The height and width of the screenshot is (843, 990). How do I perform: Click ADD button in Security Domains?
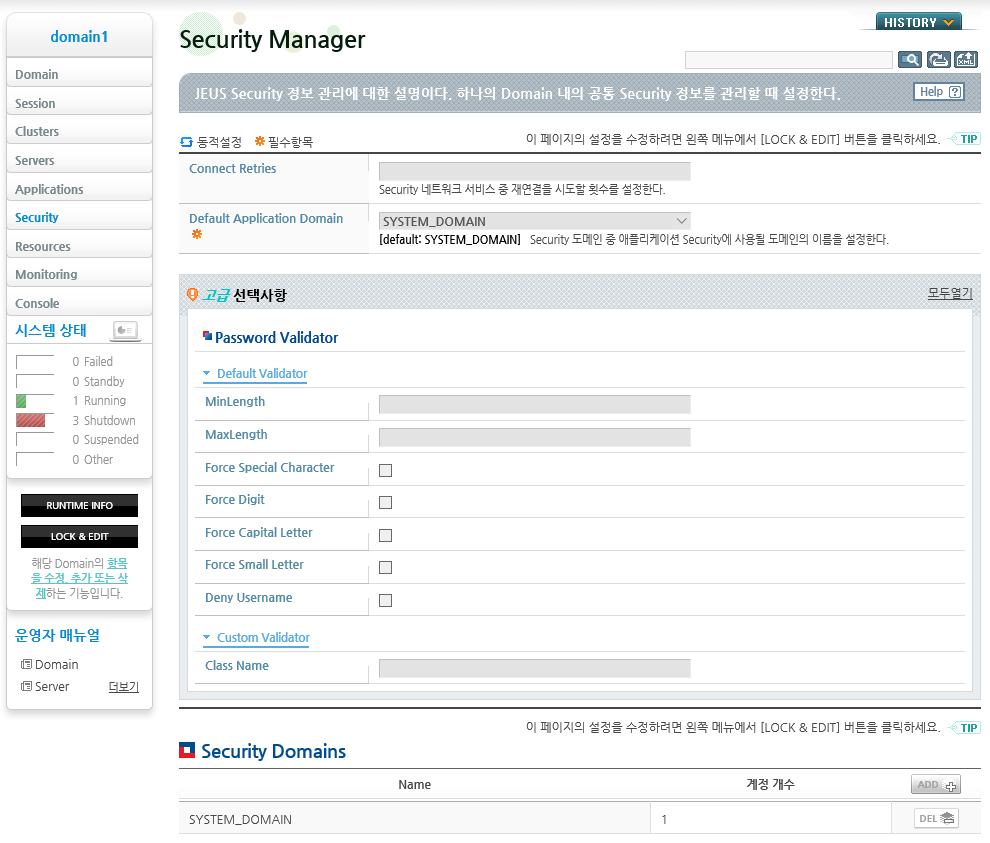point(936,784)
